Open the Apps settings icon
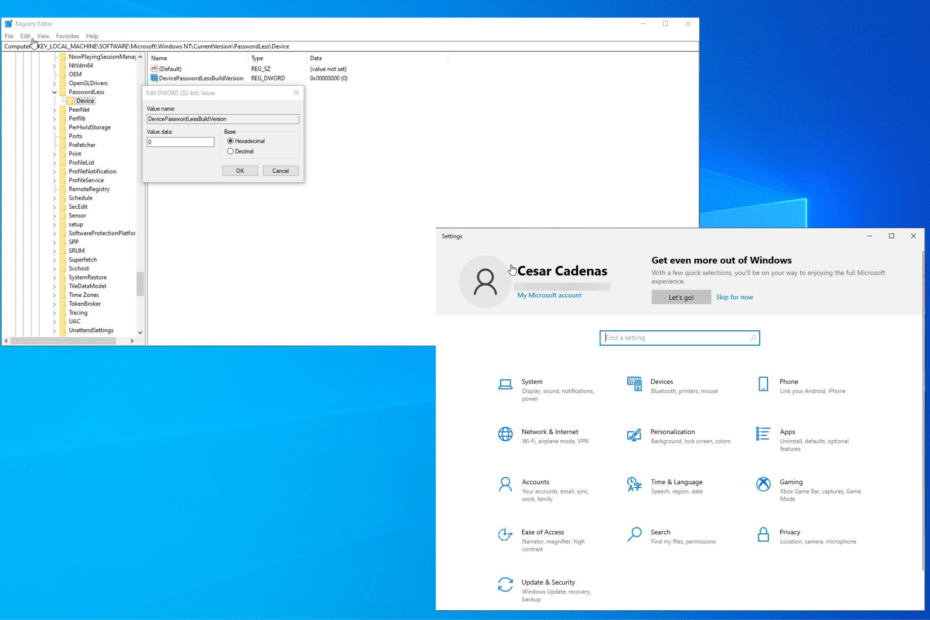Viewport: 930px width, 620px height. point(763,434)
